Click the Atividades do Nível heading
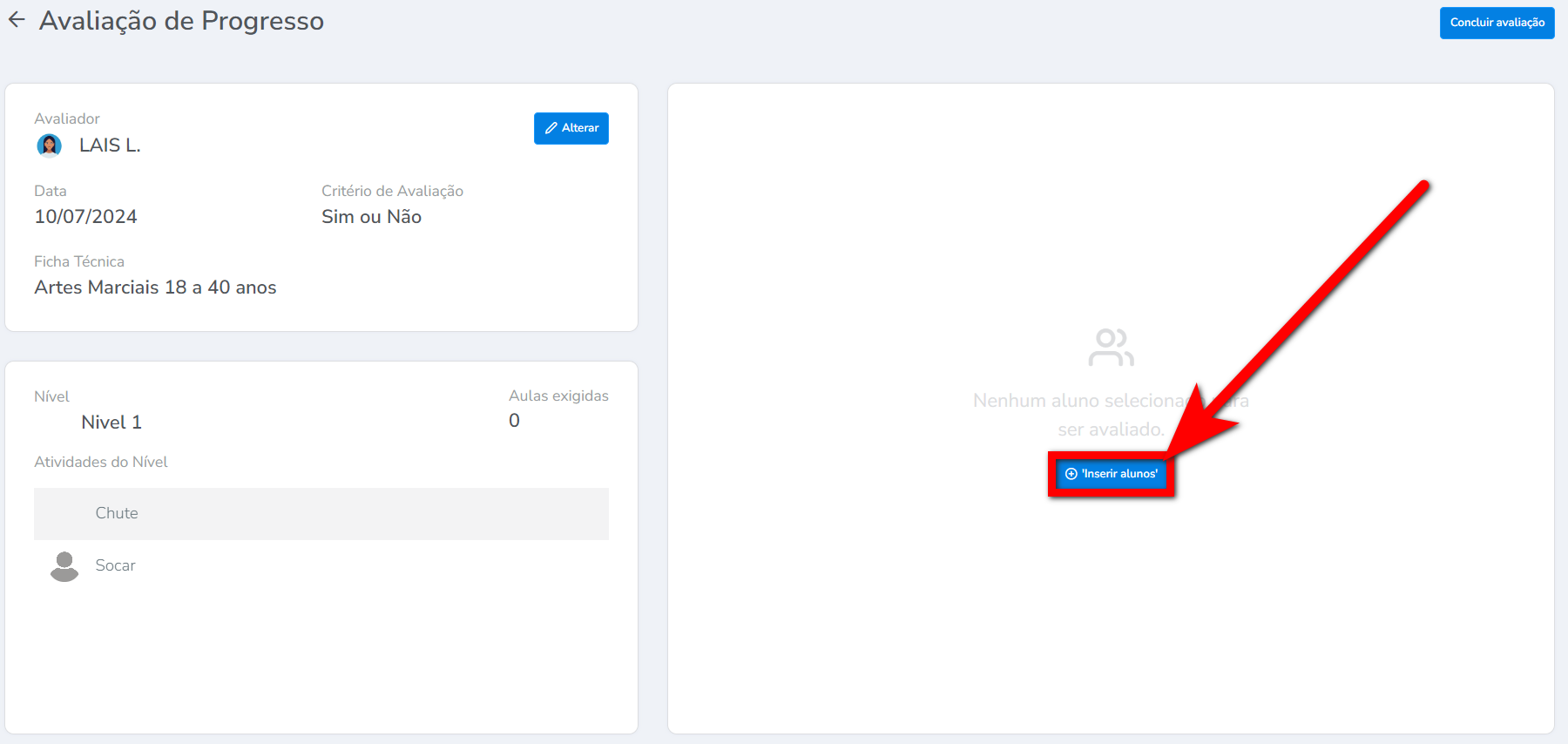Viewport: 1568px width, 744px height. coord(101,462)
